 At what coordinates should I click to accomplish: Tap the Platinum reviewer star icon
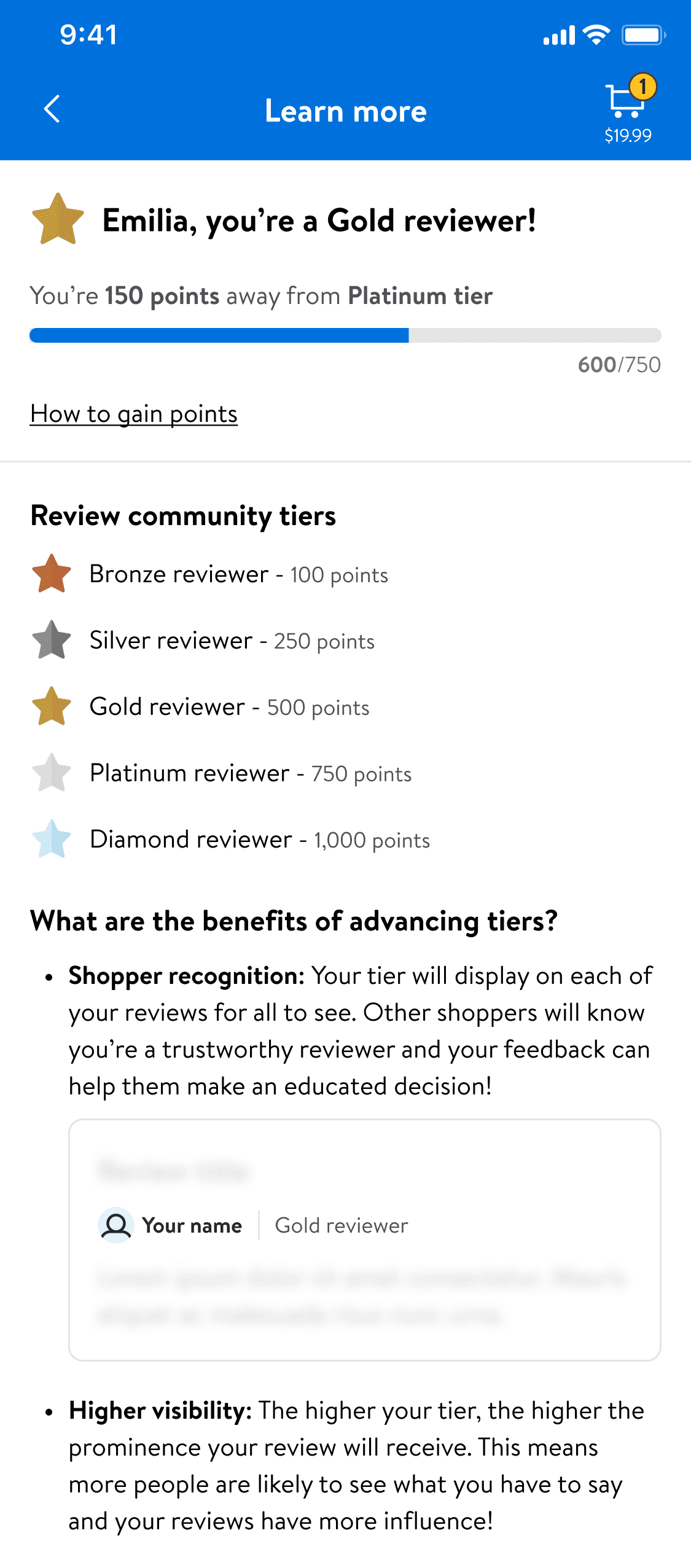click(x=52, y=773)
